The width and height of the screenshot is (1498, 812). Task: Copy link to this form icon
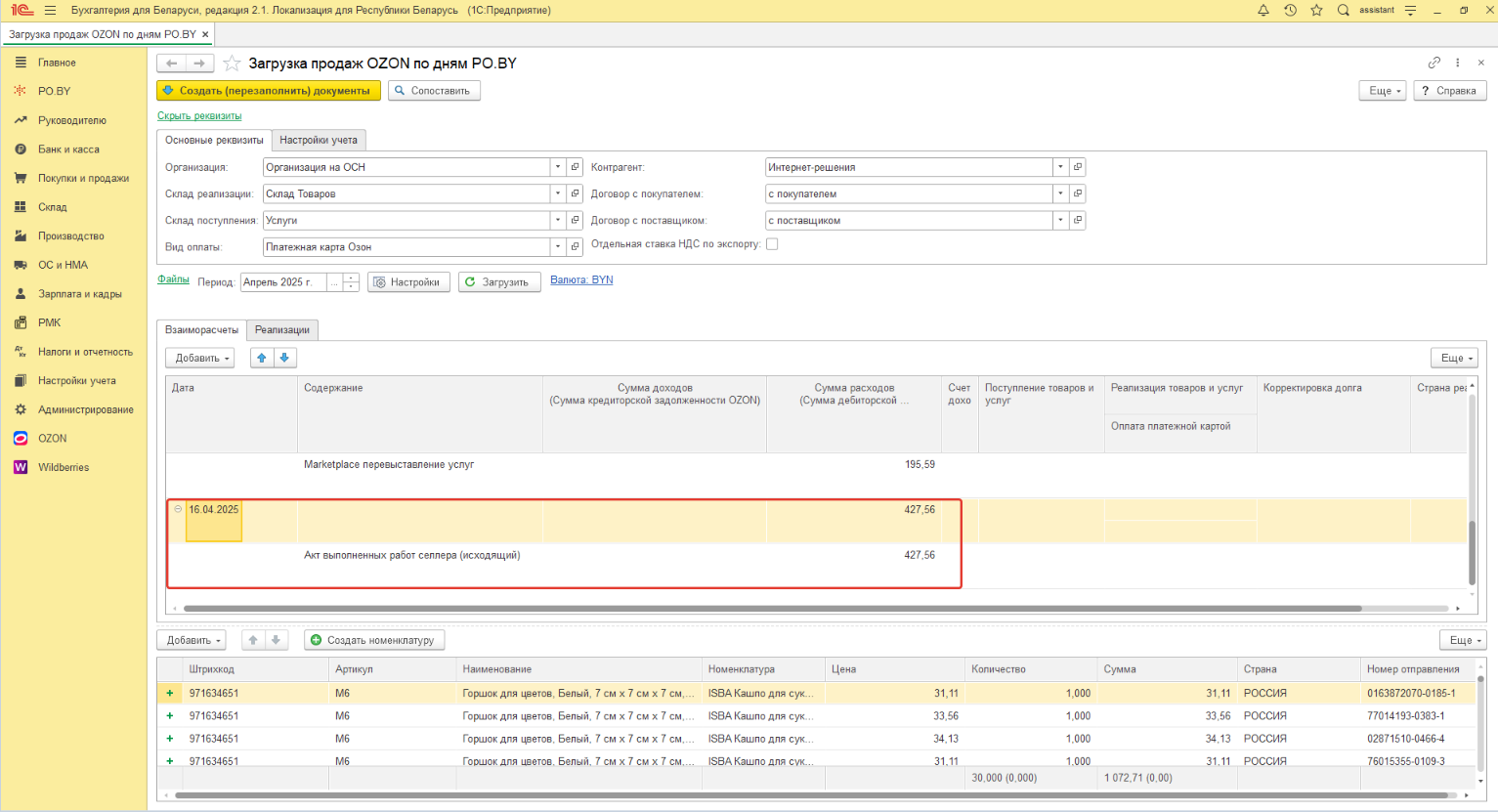click(1434, 63)
